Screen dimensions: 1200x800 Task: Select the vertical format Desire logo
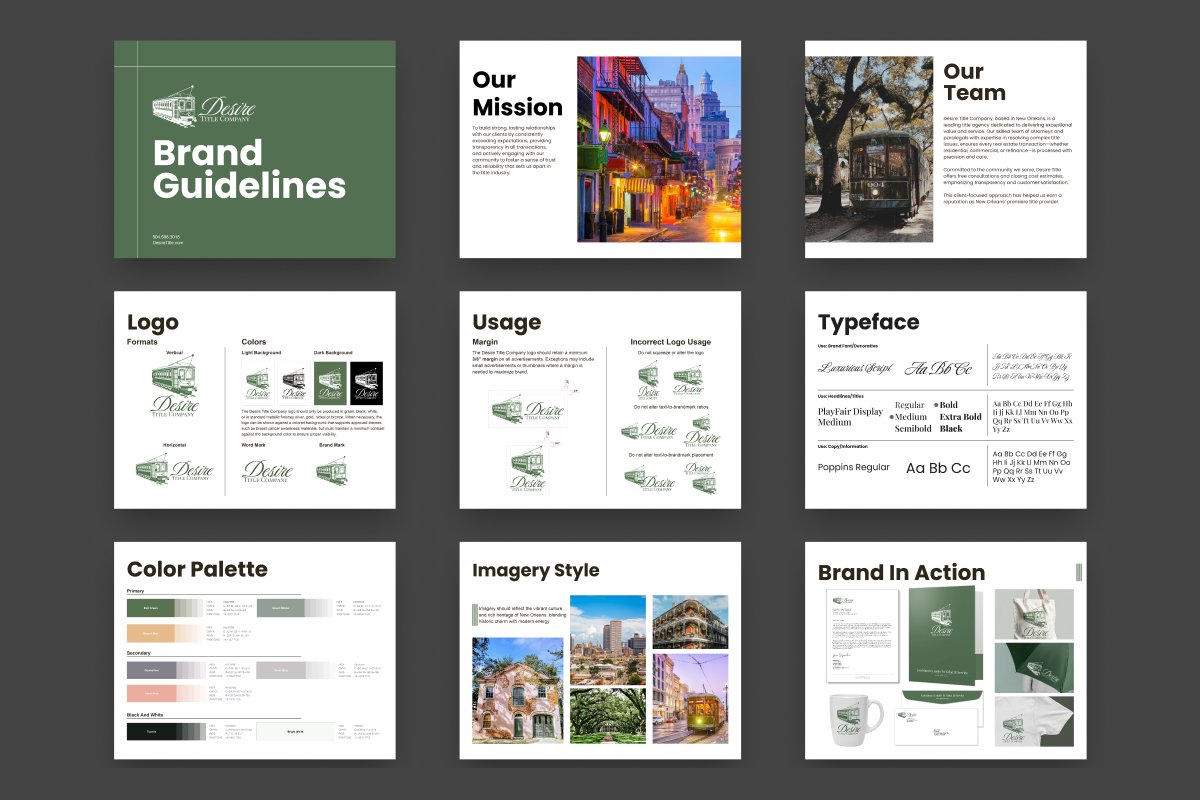[x=174, y=391]
